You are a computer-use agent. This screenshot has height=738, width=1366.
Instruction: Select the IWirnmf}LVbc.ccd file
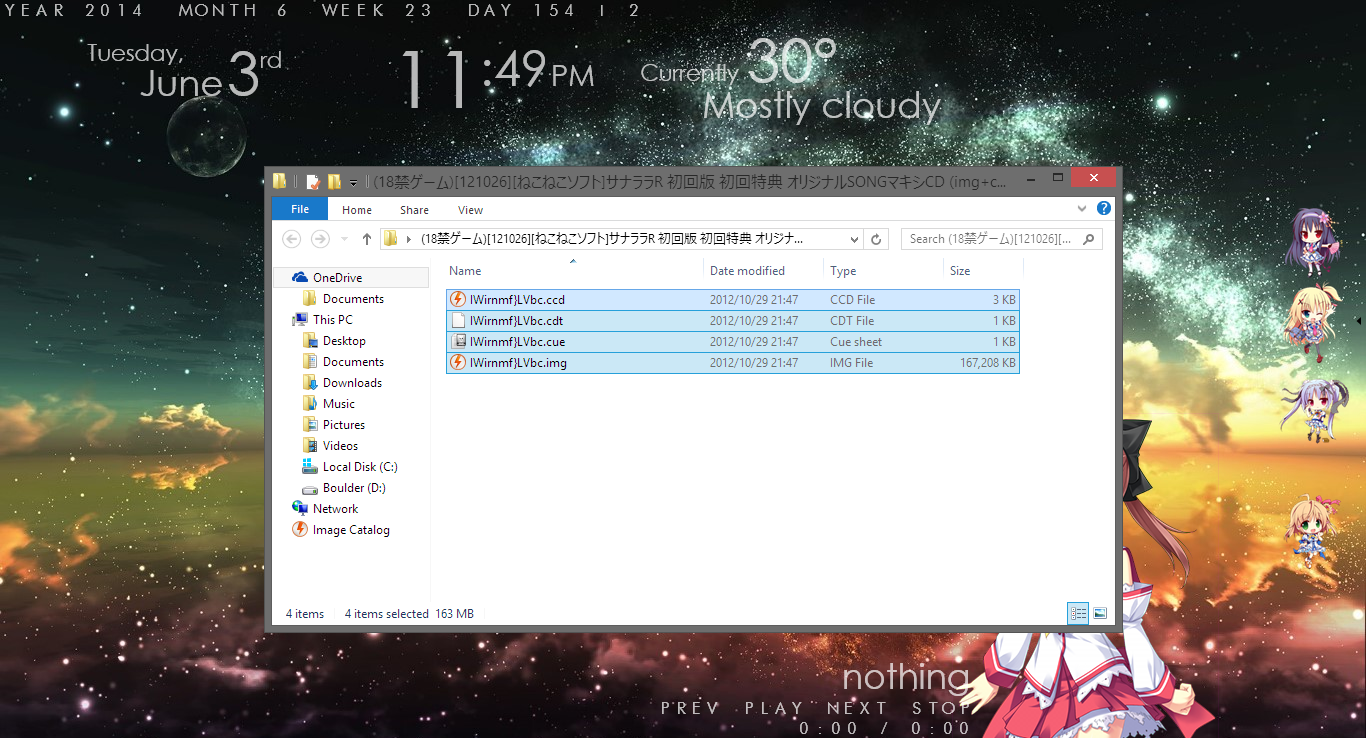(733, 300)
